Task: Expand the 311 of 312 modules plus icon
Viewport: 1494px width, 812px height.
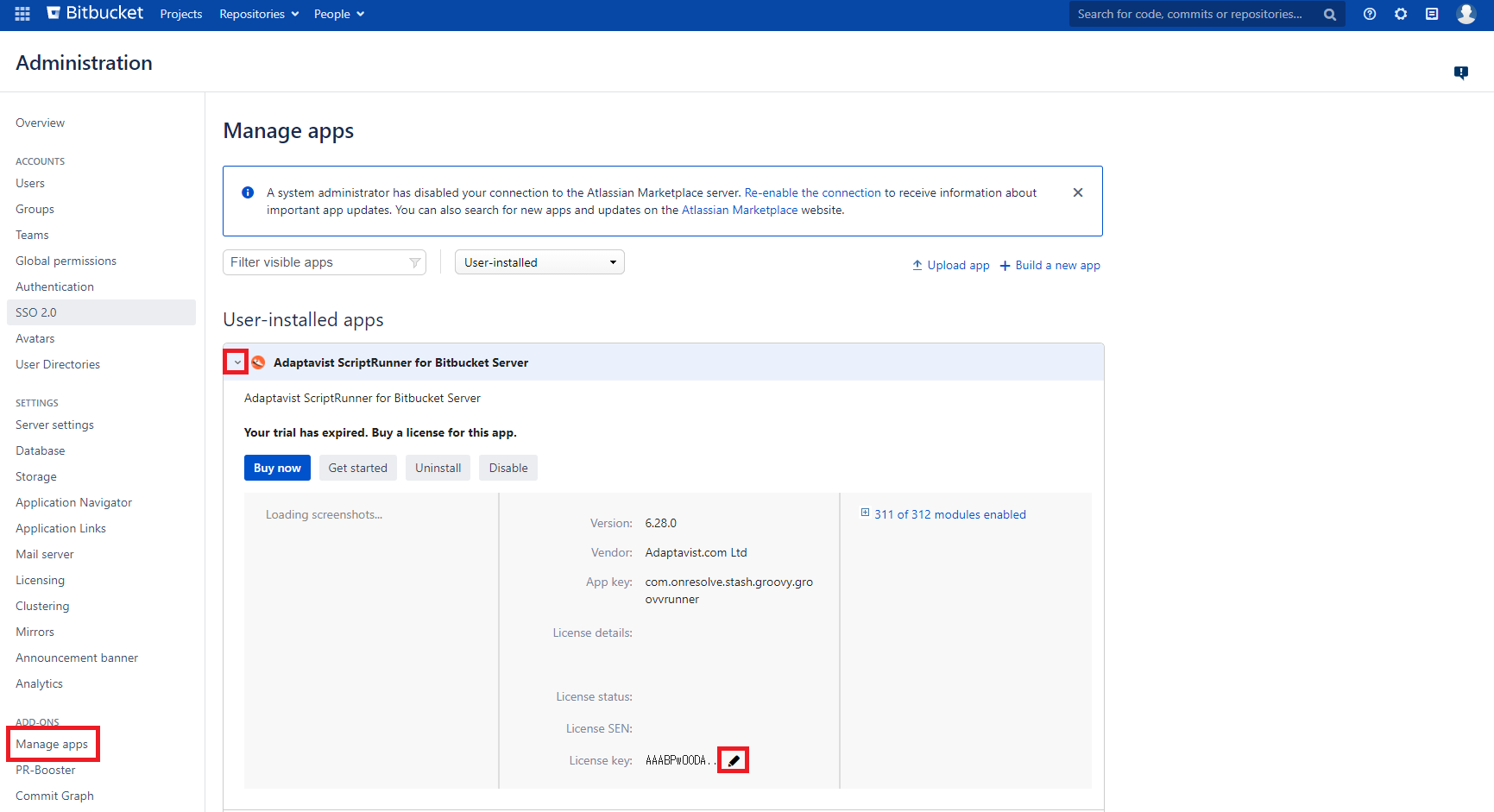Action: [865, 513]
